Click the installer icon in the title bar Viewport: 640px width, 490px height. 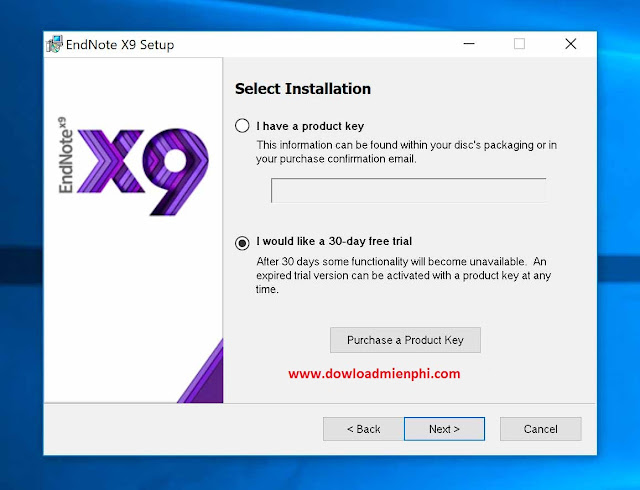click(x=54, y=44)
